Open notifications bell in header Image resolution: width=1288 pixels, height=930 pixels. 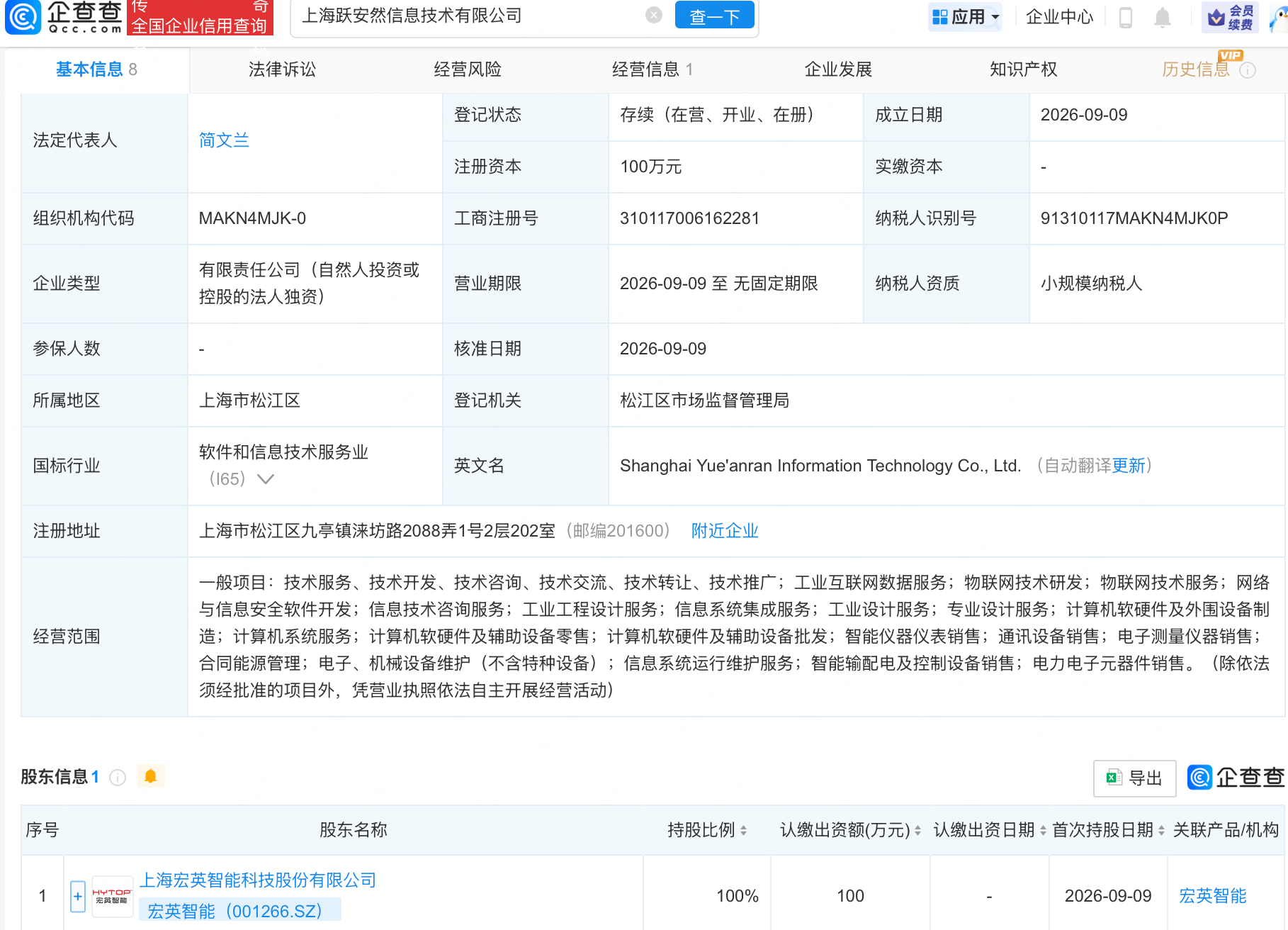tap(1163, 17)
